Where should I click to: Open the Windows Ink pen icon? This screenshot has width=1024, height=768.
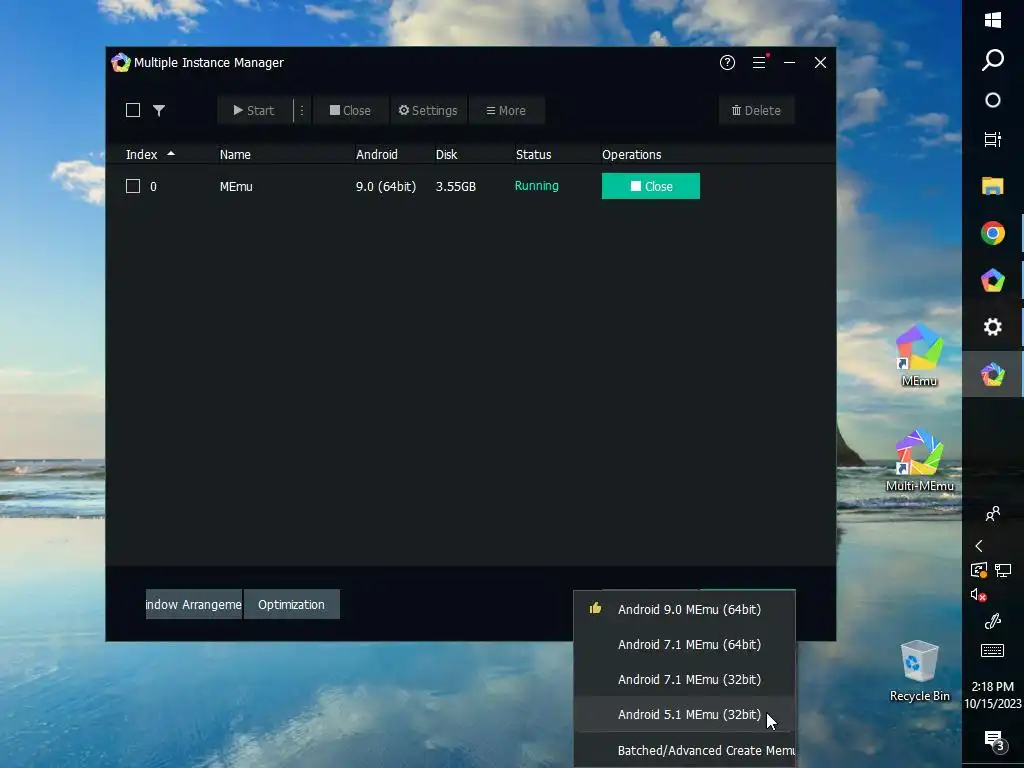(993, 621)
